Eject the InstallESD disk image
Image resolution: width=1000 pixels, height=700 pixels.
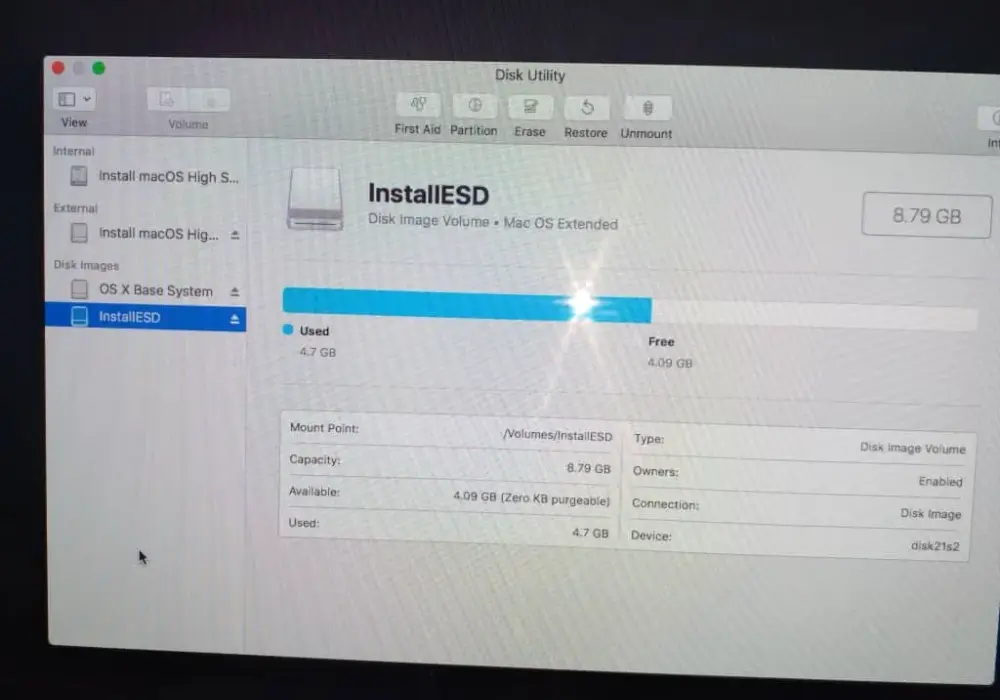coord(235,319)
